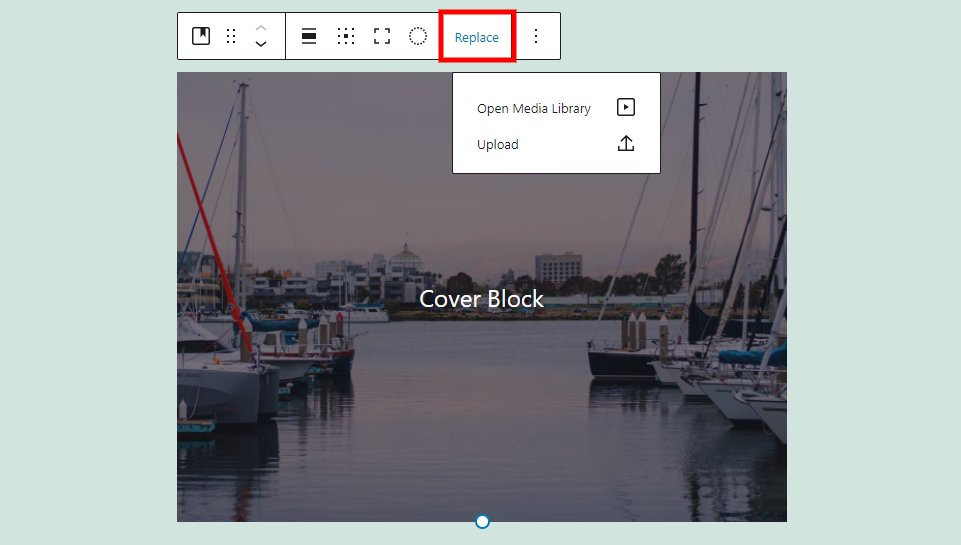This screenshot has width=961, height=545.
Task: Click the upload arrow icon
Action: point(626,144)
